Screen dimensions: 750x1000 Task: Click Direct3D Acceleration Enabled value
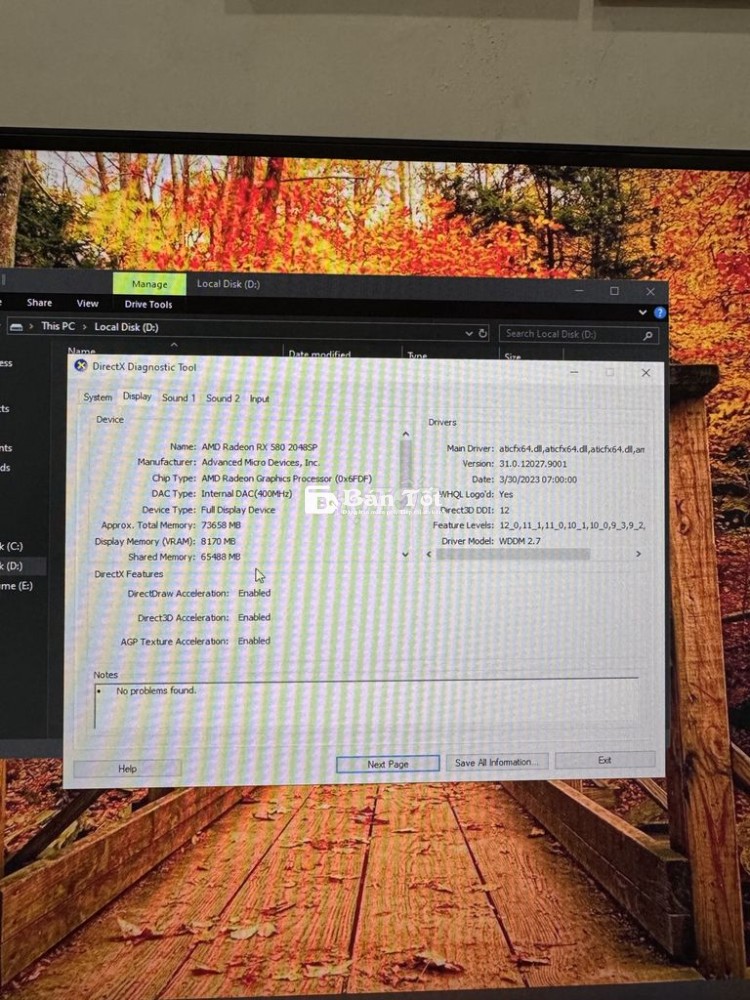coord(254,617)
